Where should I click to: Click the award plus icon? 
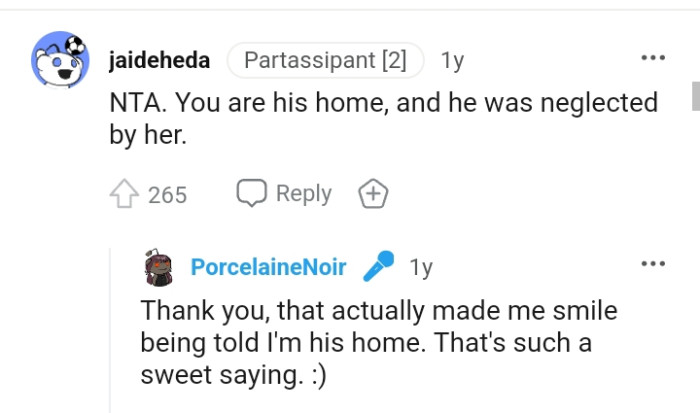(373, 194)
